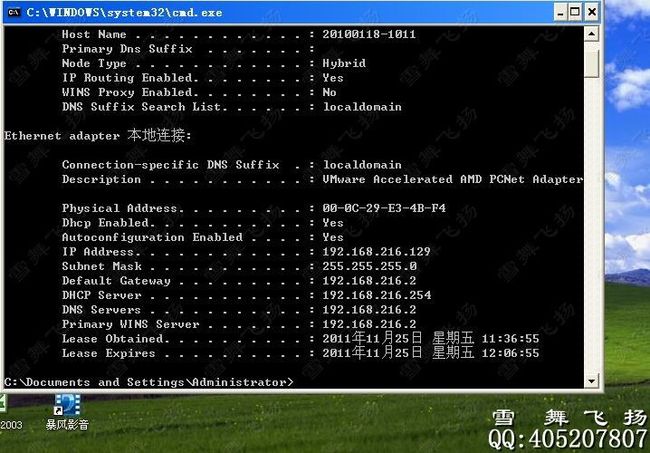Viewport: 650px width, 453px height.
Task: Click the Ethernet adapter 本地连接 heading
Action: pyautogui.click(x=98, y=135)
